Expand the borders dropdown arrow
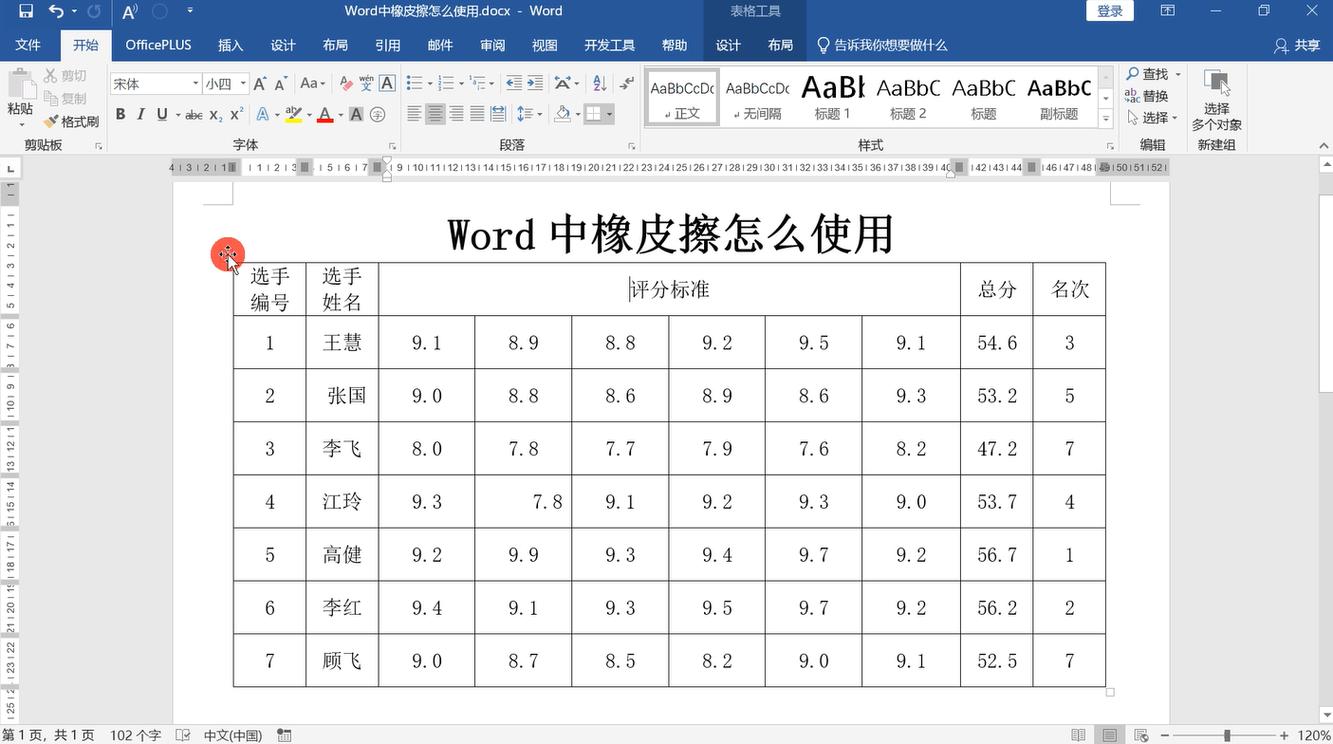 (x=609, y=115)
